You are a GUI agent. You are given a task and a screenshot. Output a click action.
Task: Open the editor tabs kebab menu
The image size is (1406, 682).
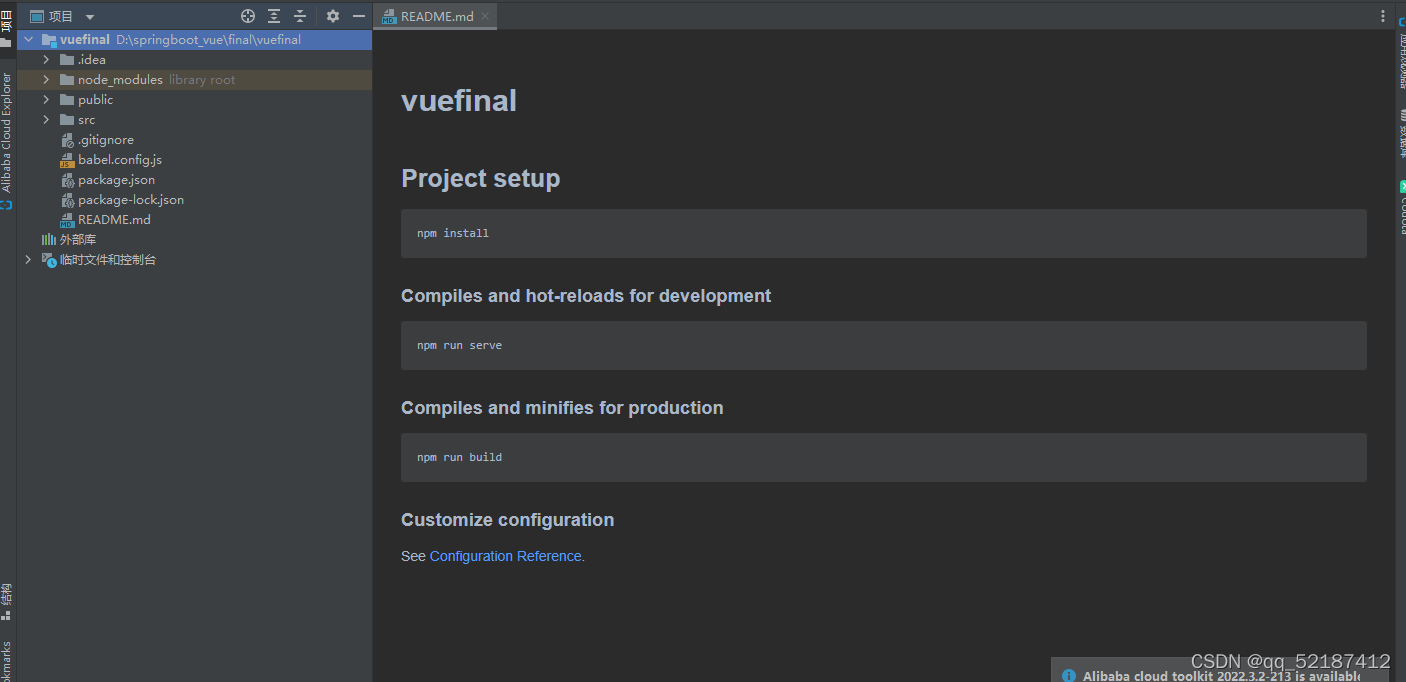point(1384,16)
